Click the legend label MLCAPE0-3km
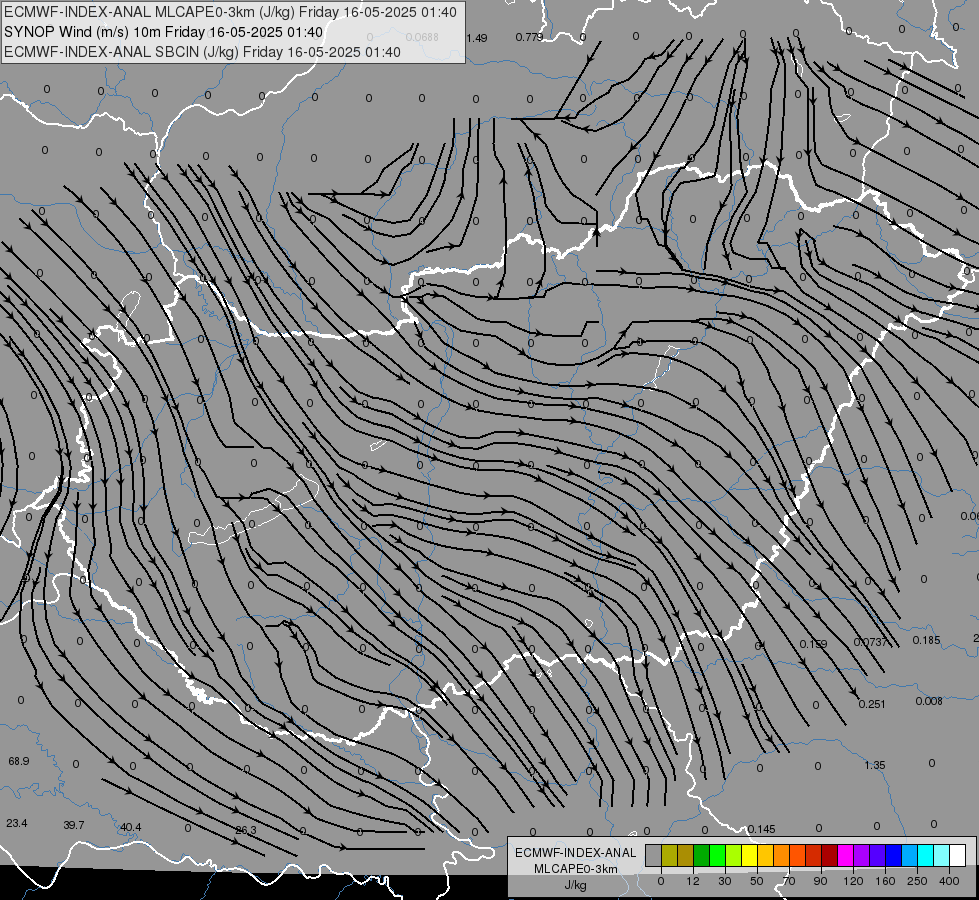This screenshot has width=979, height=900. click(x=576, y=869)
